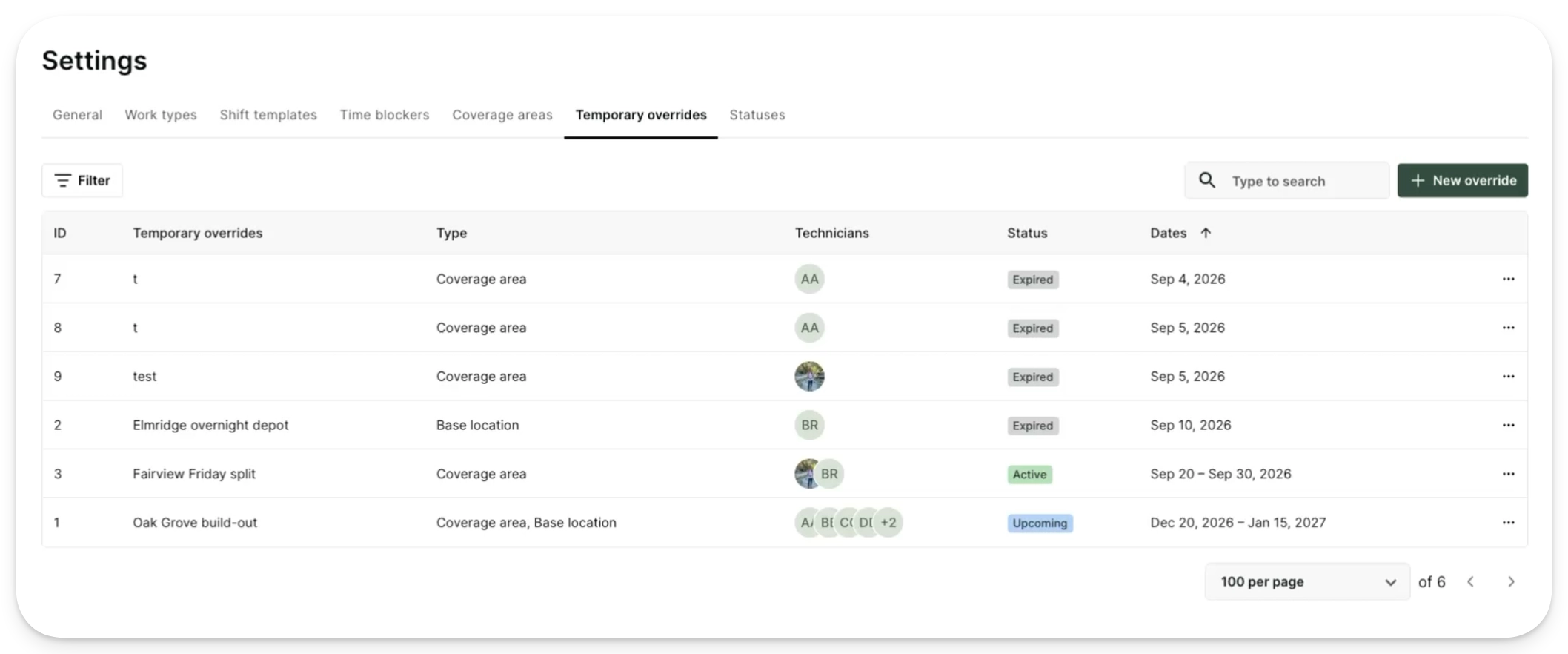
Task: Open the Time blockers tab
Action: [x=385, y=115]
